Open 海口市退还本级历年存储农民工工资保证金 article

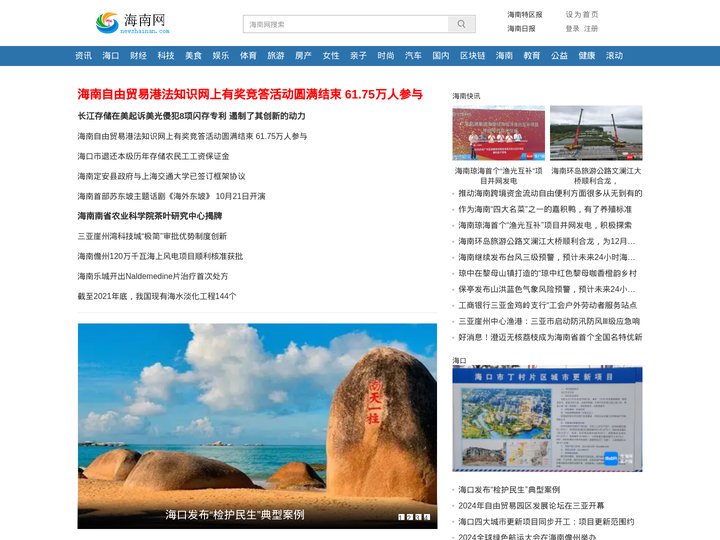pos(153,156)
